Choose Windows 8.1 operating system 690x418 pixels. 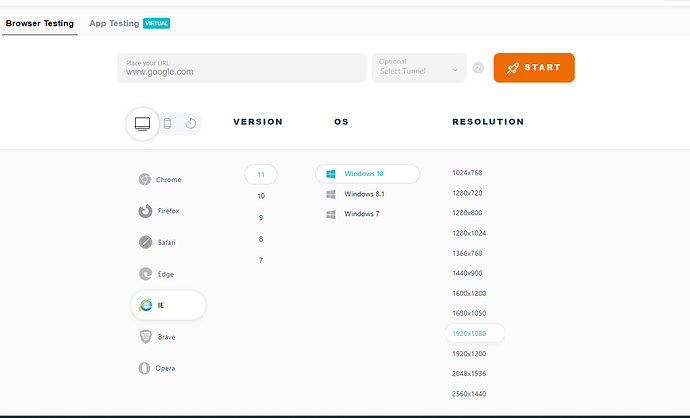point(363,194)
